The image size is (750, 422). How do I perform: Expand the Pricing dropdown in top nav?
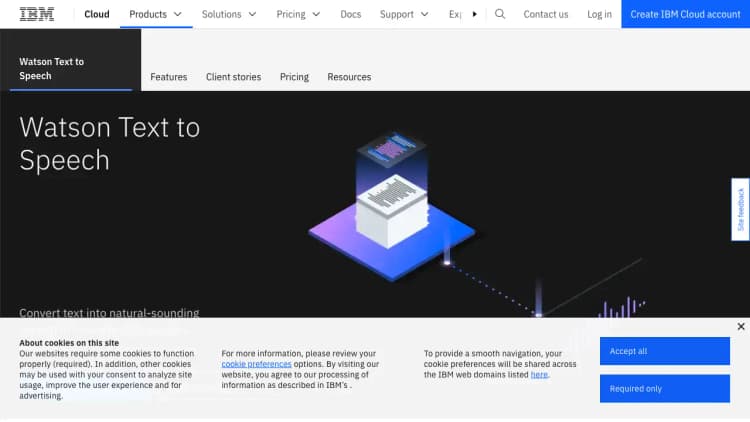298,14
